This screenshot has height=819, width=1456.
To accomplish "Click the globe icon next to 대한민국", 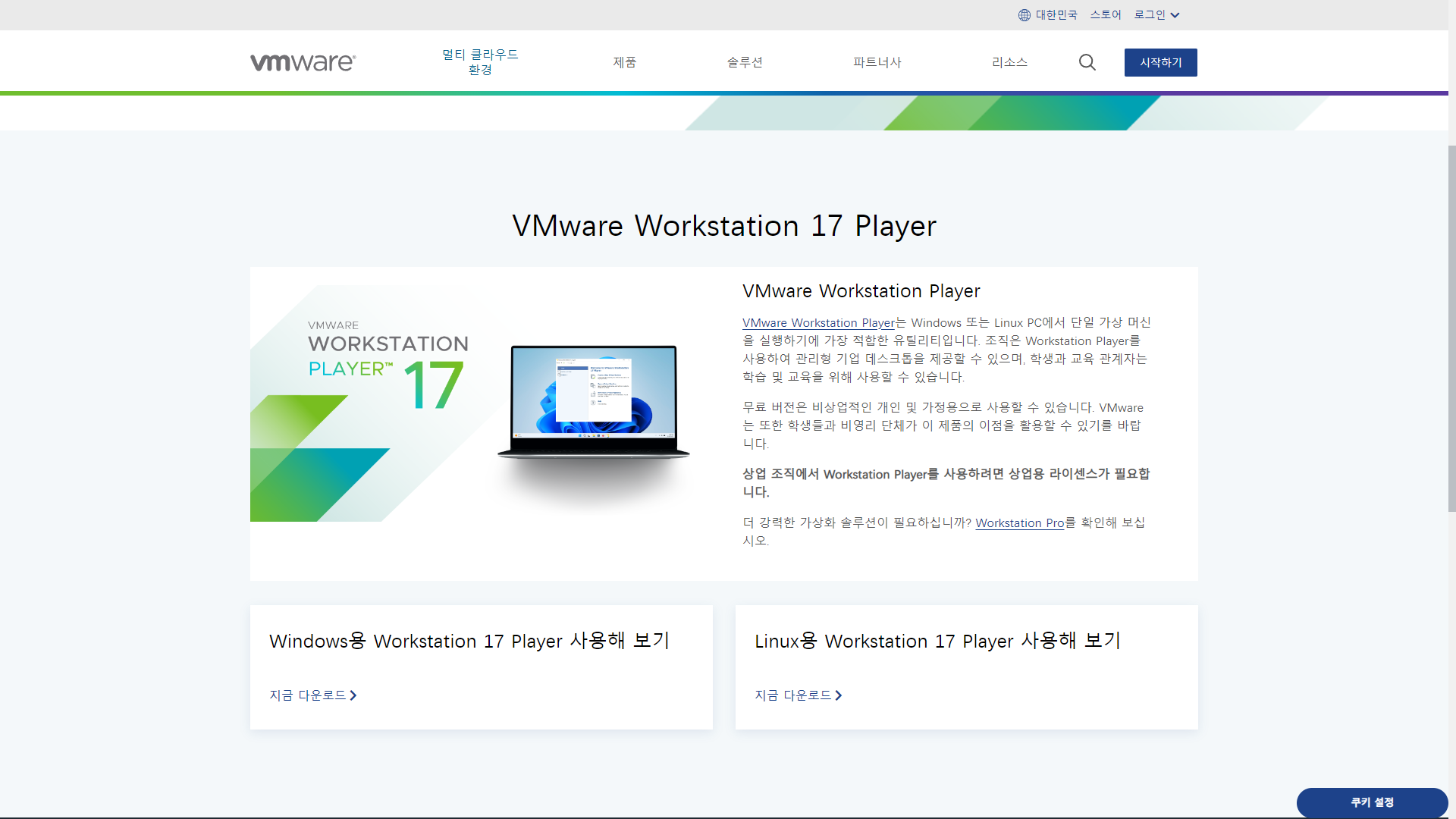I will tap(1025, 15).
